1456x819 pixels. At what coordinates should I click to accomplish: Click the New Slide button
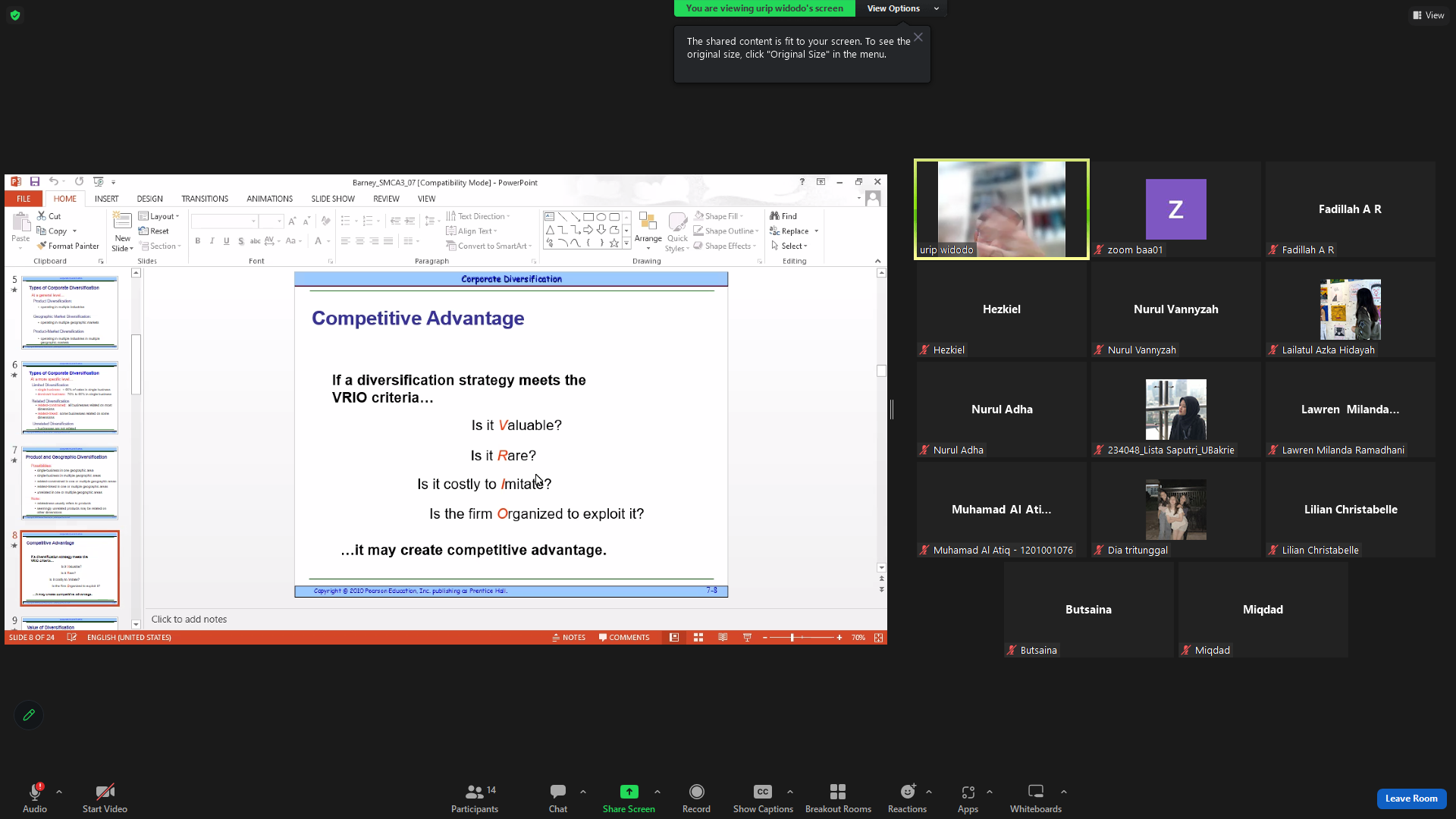[x=122, y=231]
